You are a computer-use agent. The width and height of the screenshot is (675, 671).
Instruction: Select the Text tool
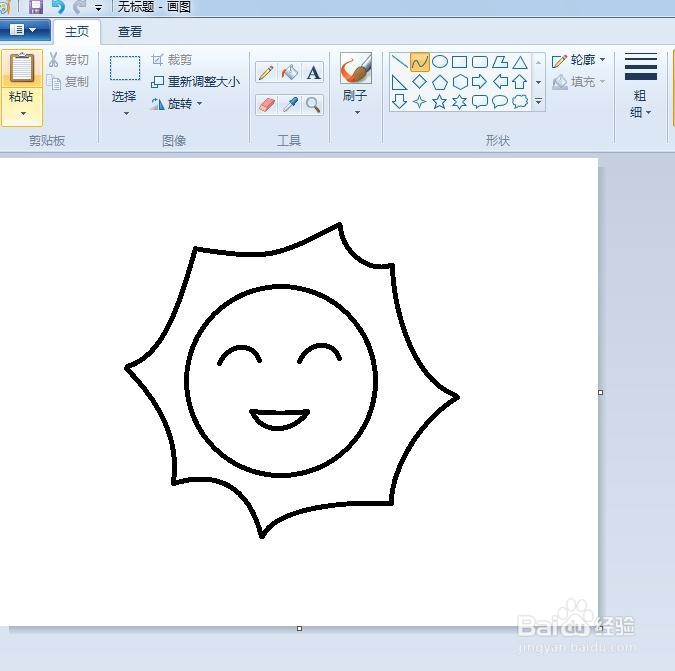(x=313, y=72)
